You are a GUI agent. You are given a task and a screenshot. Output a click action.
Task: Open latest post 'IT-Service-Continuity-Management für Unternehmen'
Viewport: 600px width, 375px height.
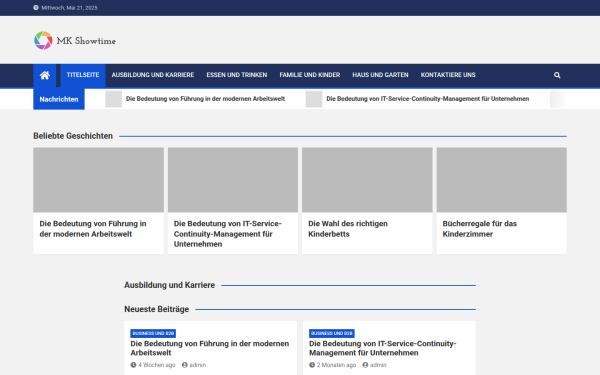click(383, 348)
